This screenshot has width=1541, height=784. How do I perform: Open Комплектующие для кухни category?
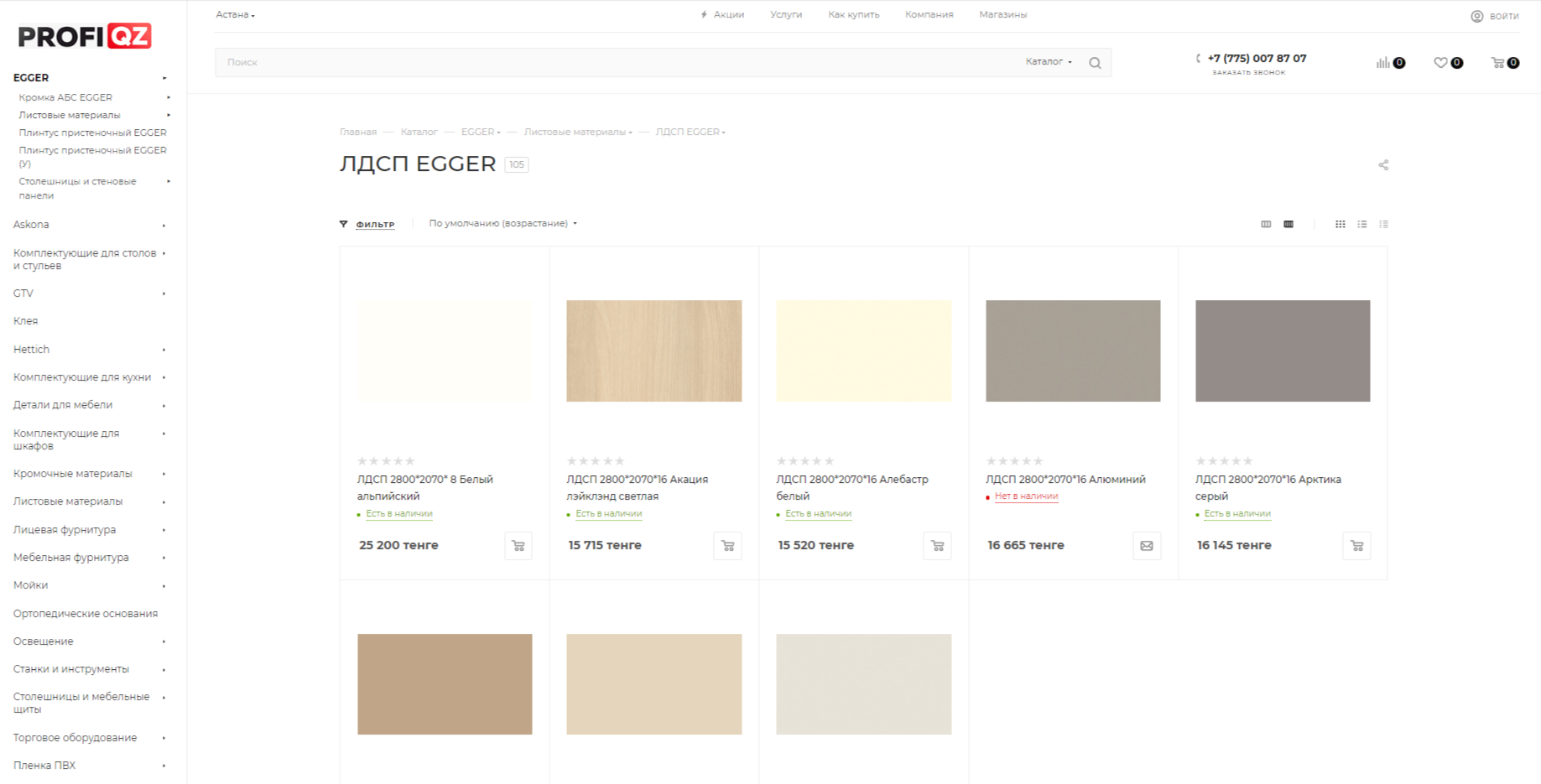[x=82, y=377]
